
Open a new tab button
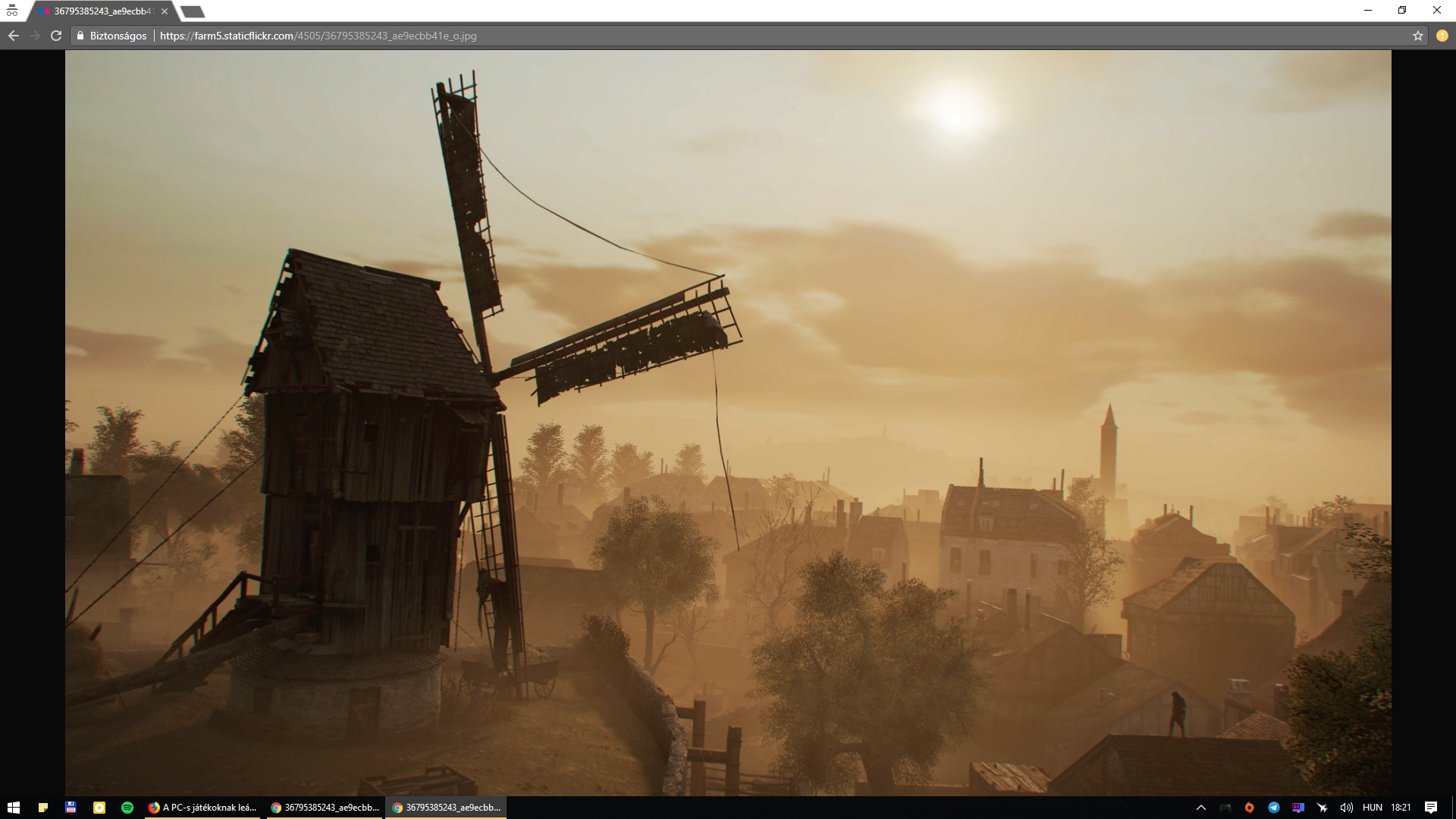193,11
